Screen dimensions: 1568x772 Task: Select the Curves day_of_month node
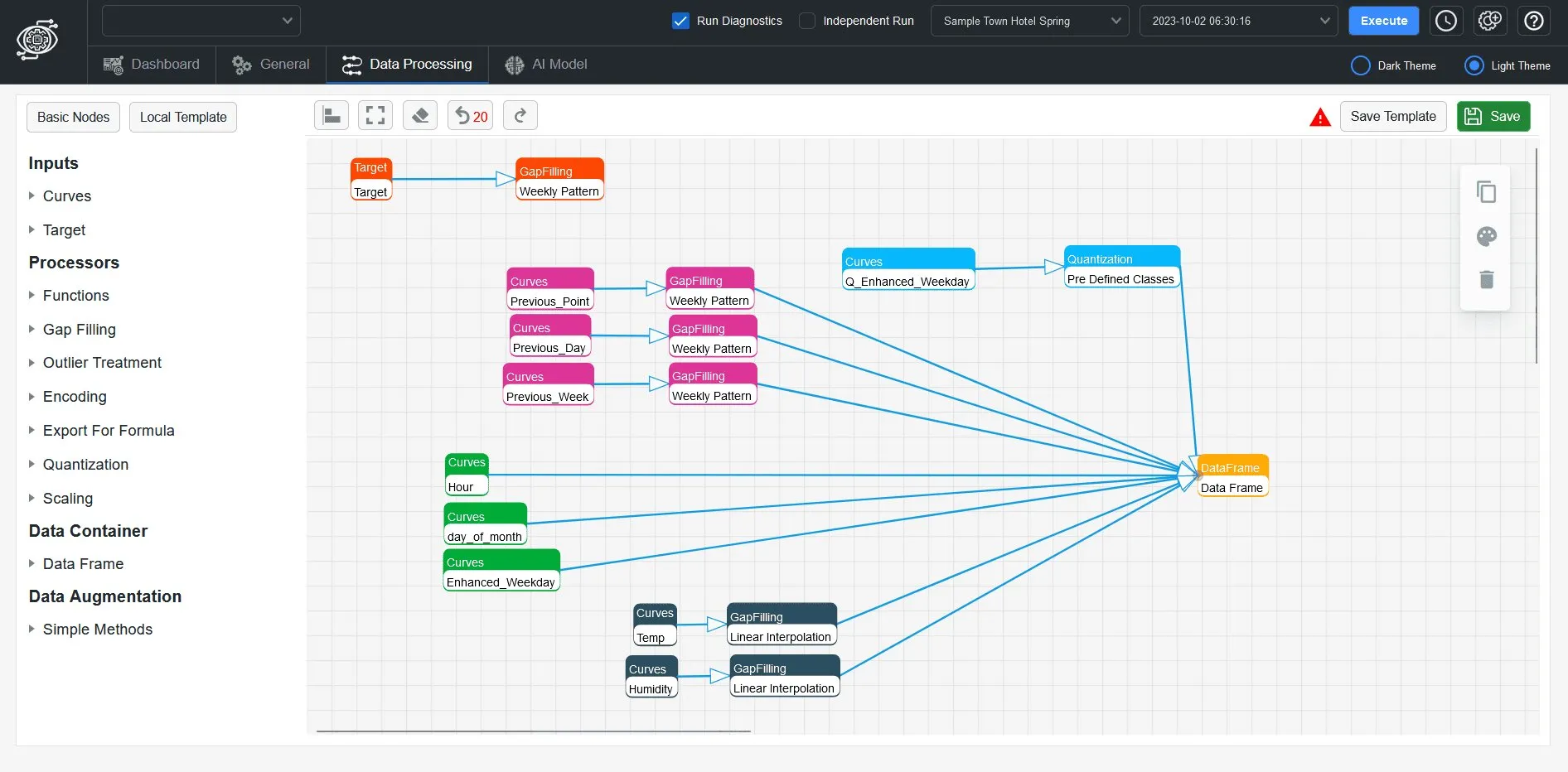click(x=486, y=524)
